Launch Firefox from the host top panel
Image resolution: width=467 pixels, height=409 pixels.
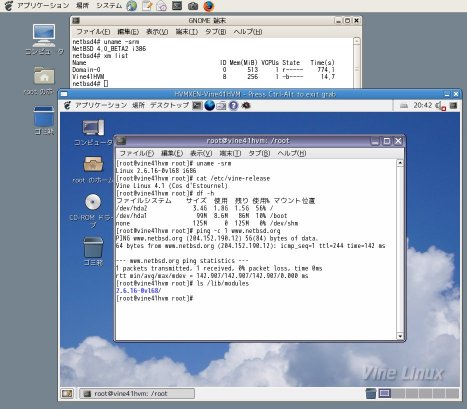click(x=209, y=6)
